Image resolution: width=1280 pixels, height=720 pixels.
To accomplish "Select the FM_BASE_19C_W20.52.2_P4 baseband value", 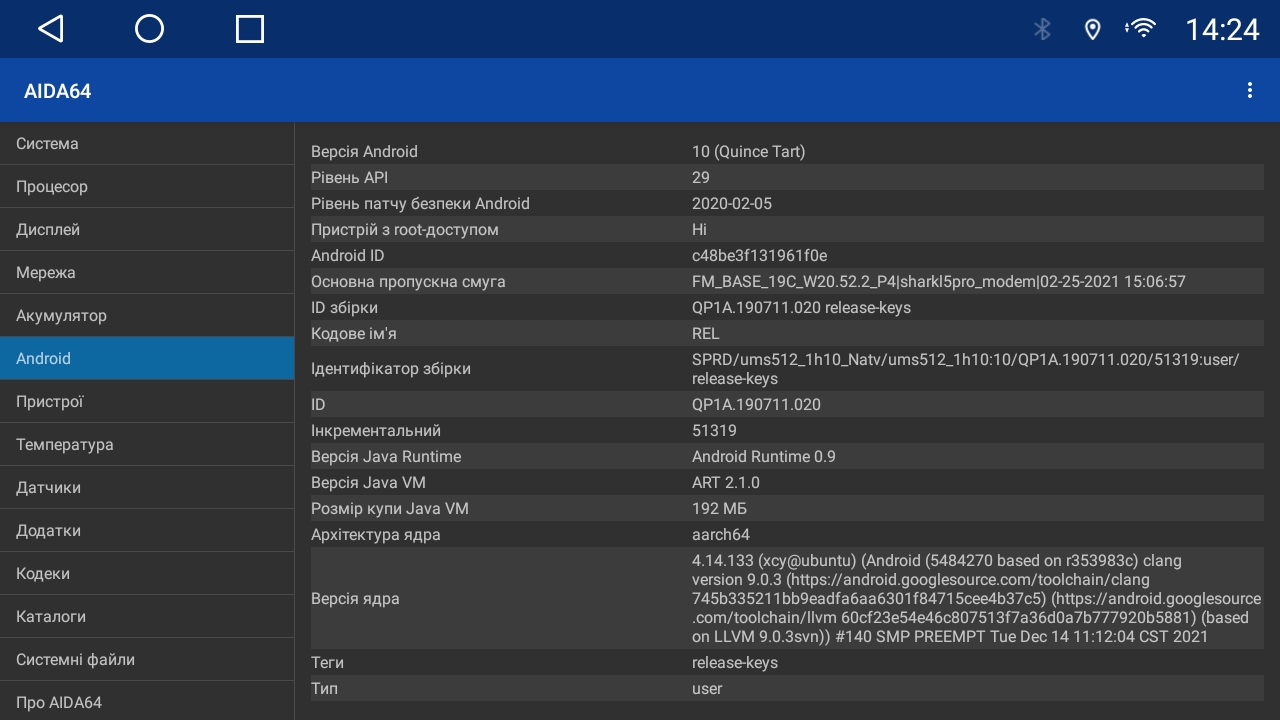I will coord(939,282).
